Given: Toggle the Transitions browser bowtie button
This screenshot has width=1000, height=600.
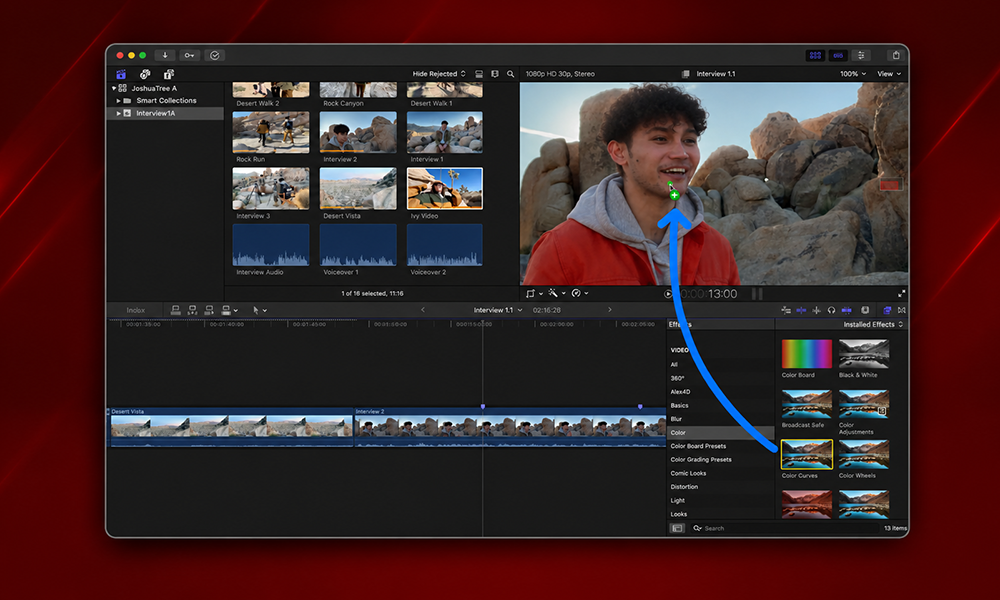Looking at the screenshot, I should click(901, 311).
